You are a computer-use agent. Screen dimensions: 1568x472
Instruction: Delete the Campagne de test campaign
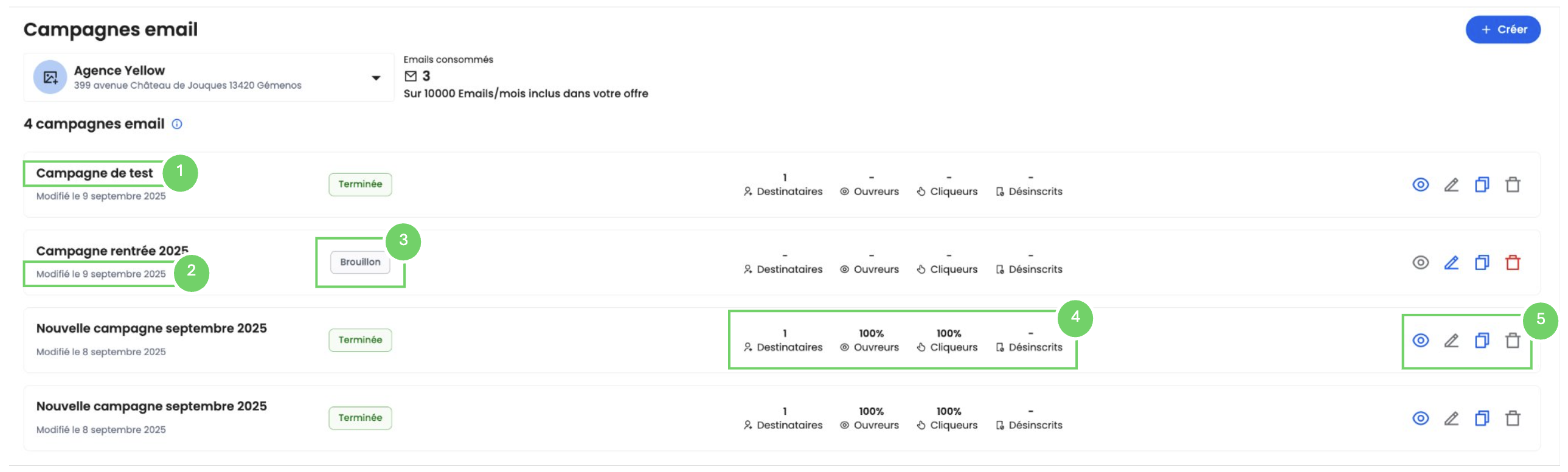[x=1513, y=184]
